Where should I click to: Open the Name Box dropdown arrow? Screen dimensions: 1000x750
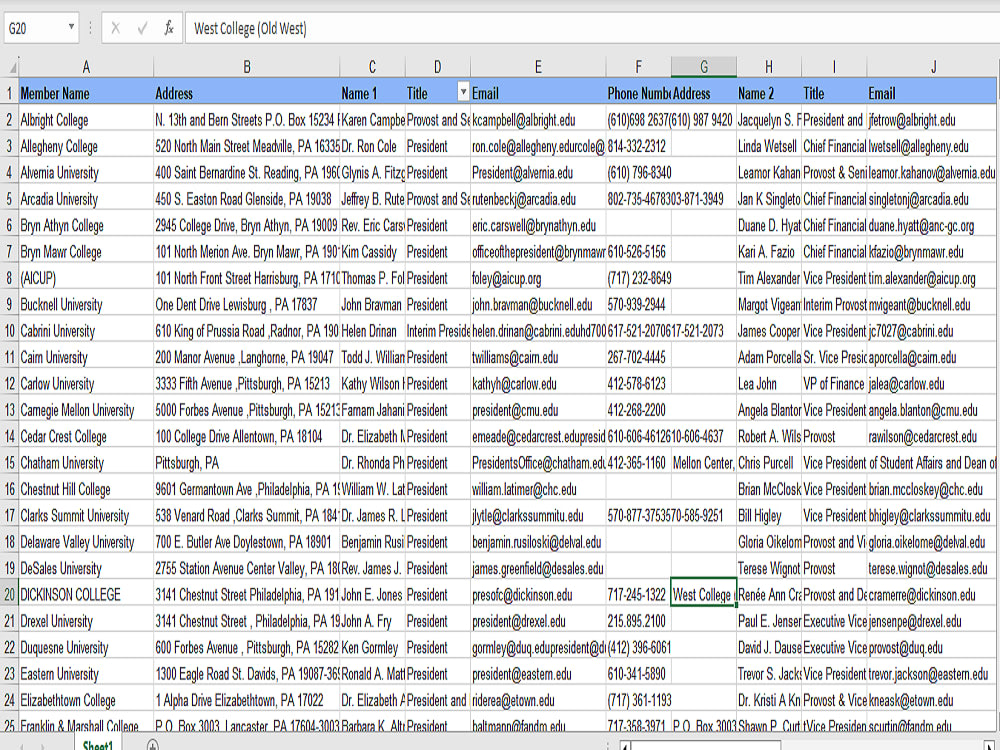coord(71,27)
